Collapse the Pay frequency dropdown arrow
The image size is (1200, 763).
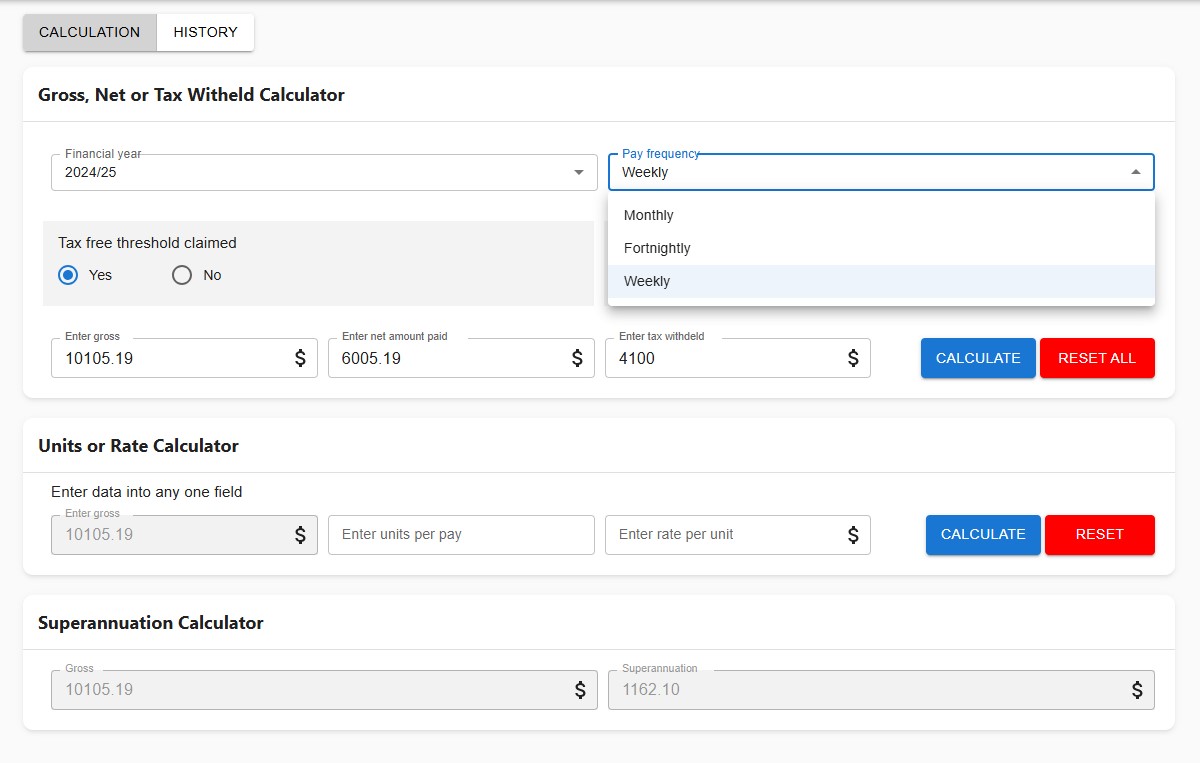click(1136, 172)
